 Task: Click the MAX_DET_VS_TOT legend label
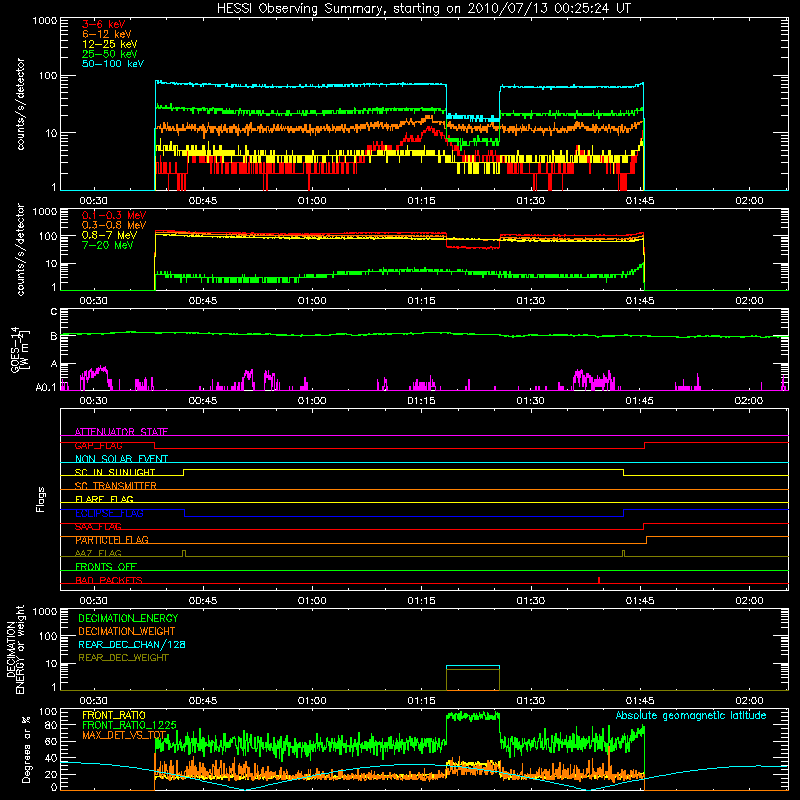[124, 735]
